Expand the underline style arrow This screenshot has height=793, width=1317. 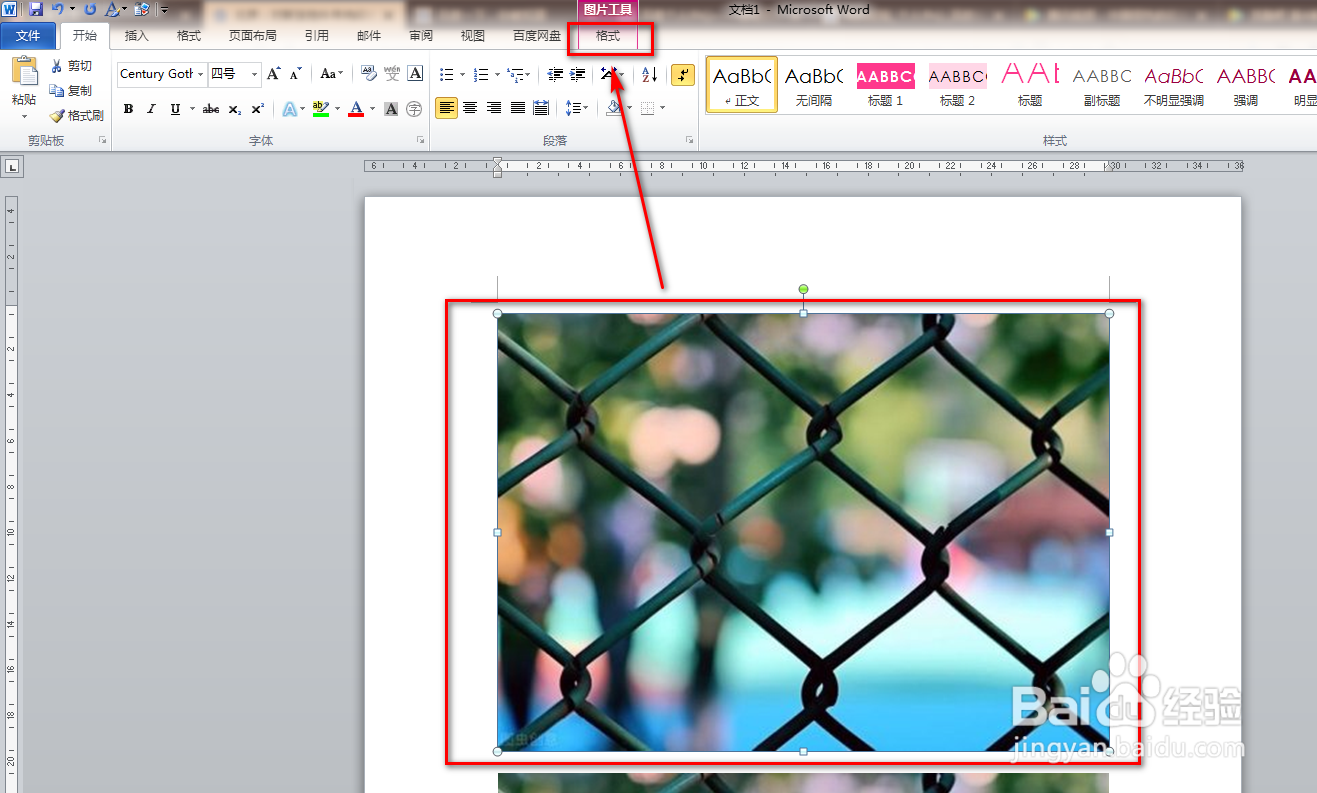click(x=192, y=109)
